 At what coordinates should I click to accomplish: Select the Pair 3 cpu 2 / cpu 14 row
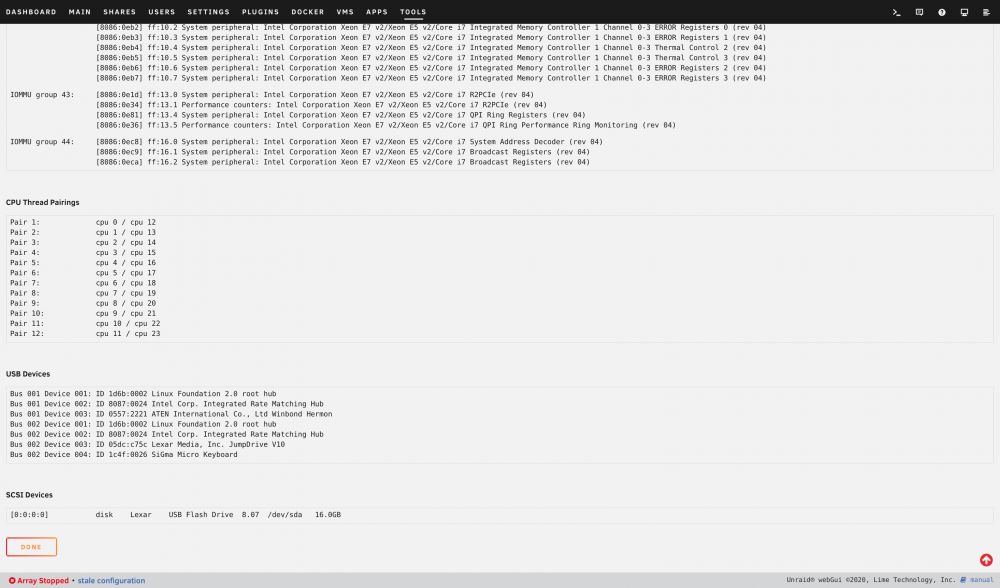pos(83,242)
